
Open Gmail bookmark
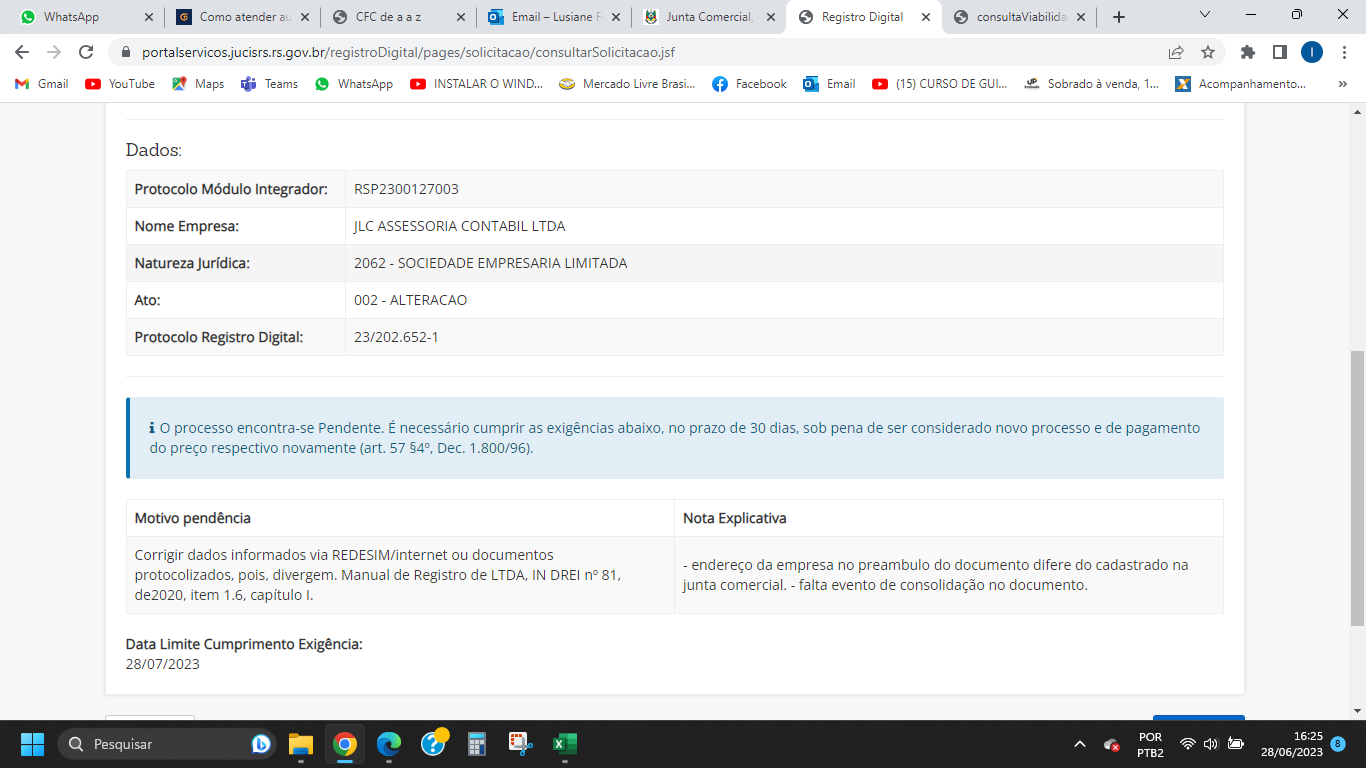(42, 84)
